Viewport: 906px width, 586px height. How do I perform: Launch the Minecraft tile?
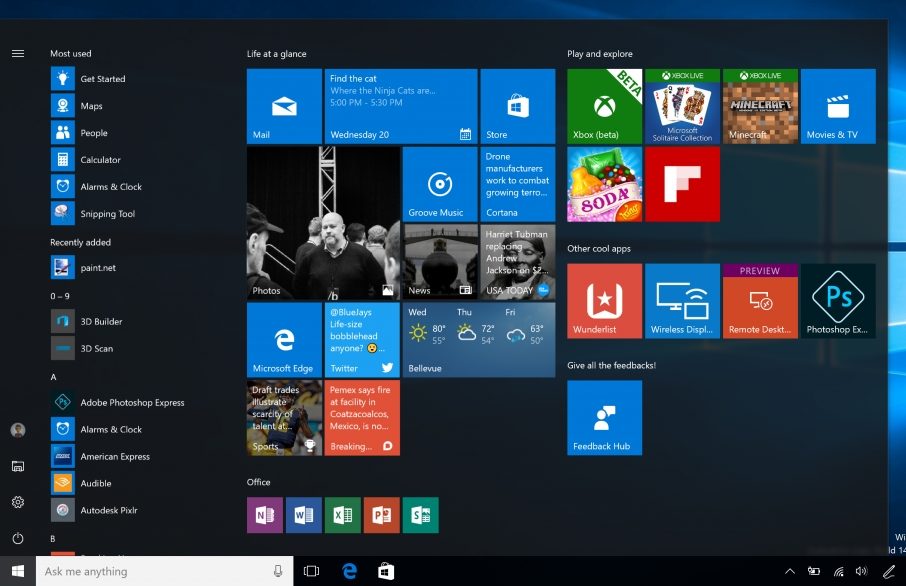[x=761, y=106]
